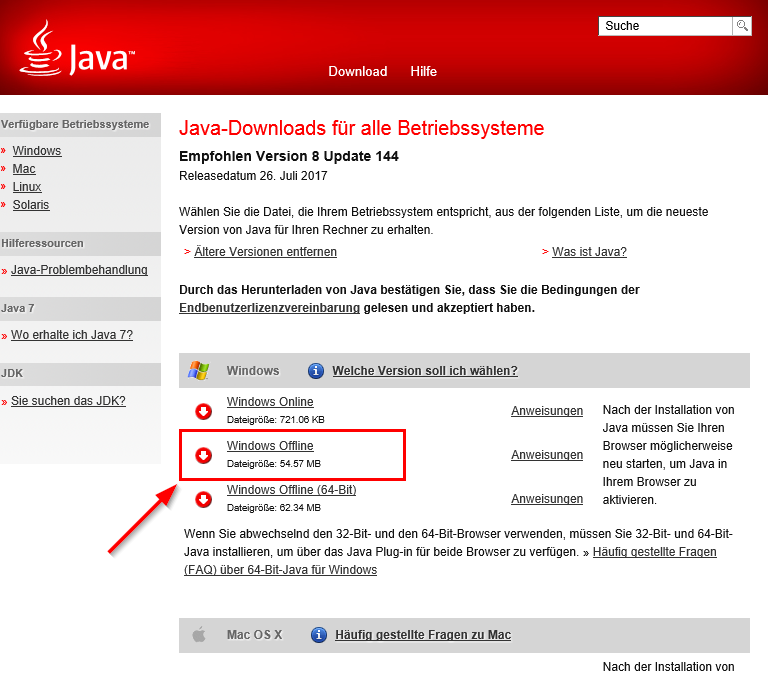The width and height of the screenshot is (778, 675).
Task: Select Windows in the sidebar OS list
Action: (37, 150)
